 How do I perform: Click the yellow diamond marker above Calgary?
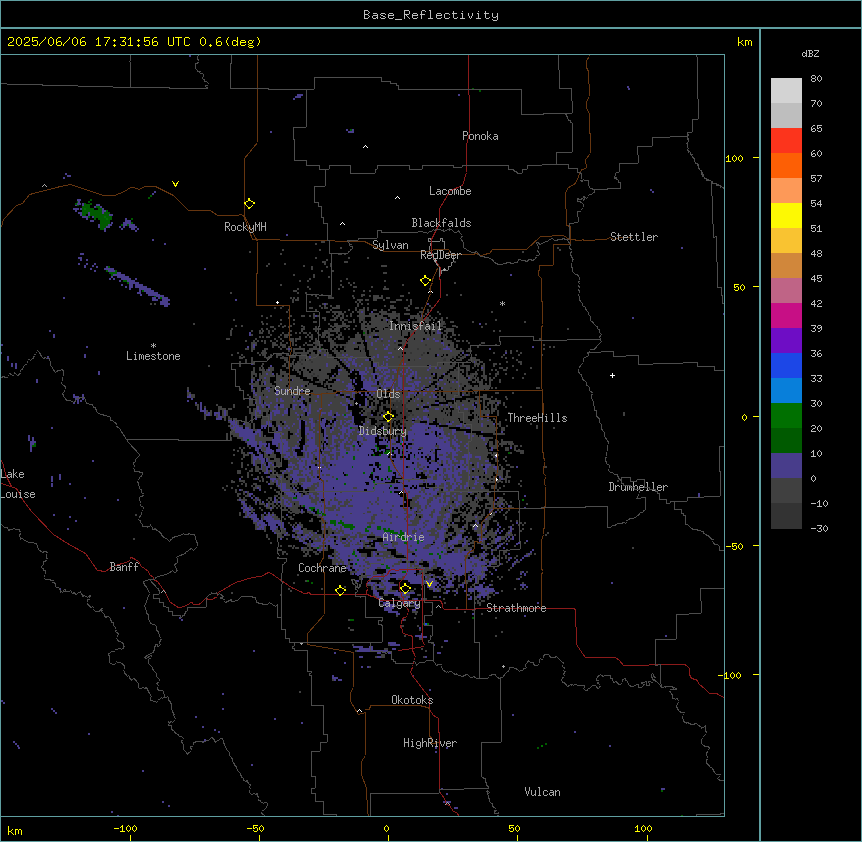pyautogui.click(x=405, y=589)
